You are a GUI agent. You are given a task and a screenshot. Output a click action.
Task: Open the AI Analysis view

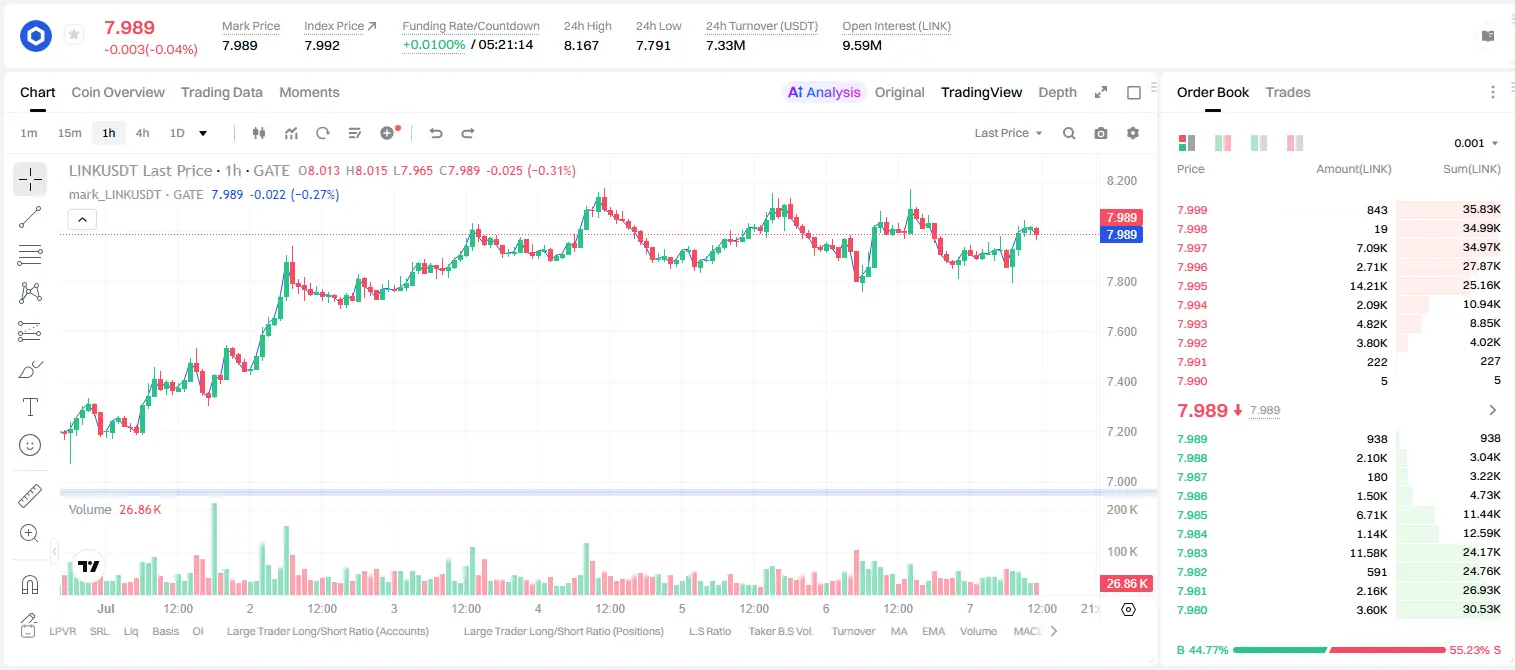tap(823, 92)
